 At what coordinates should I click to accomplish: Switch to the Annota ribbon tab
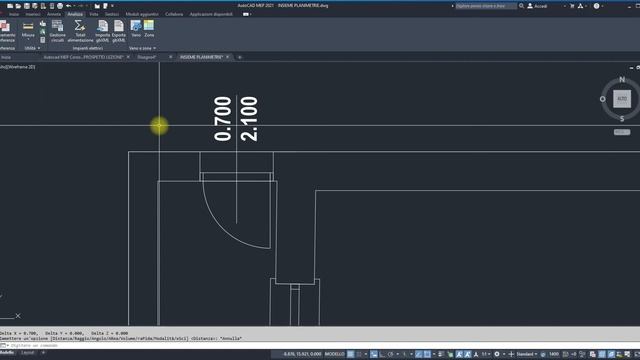(x=53, y=14)
